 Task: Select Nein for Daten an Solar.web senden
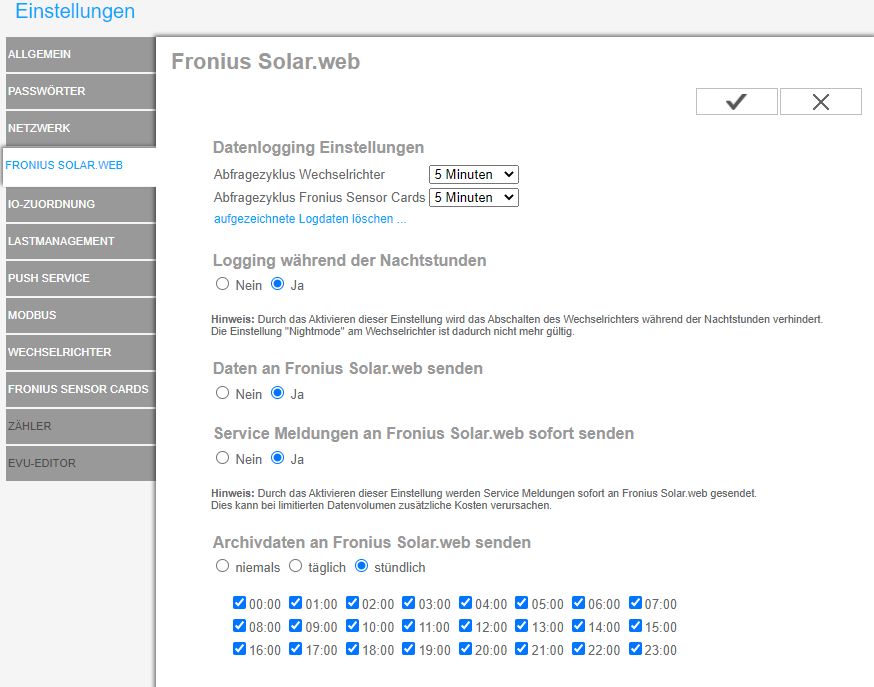[222, 393]
